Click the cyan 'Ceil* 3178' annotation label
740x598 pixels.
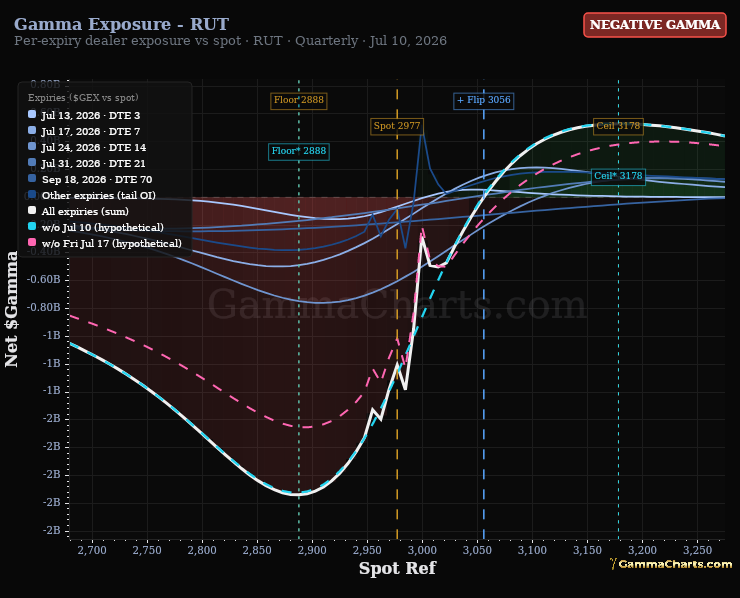coord(618,176)
